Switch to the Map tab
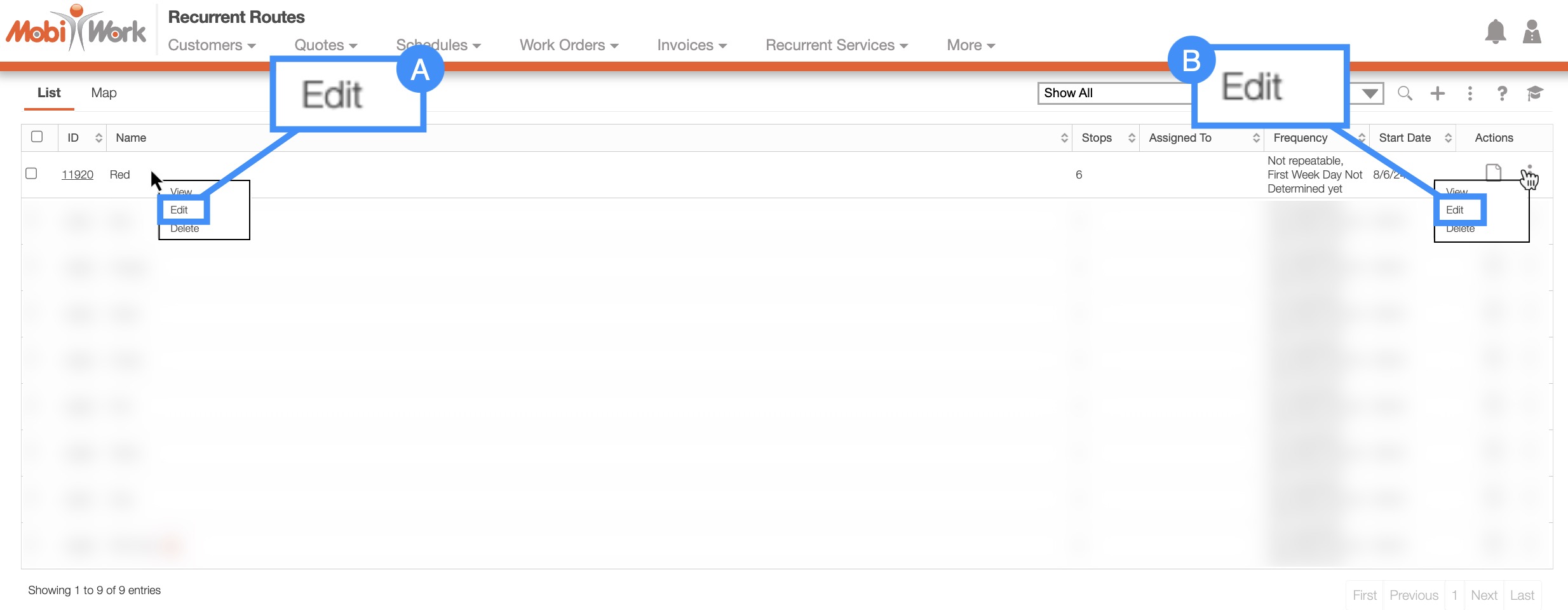This screenshot has width=1568, height=610. point(104,93)
